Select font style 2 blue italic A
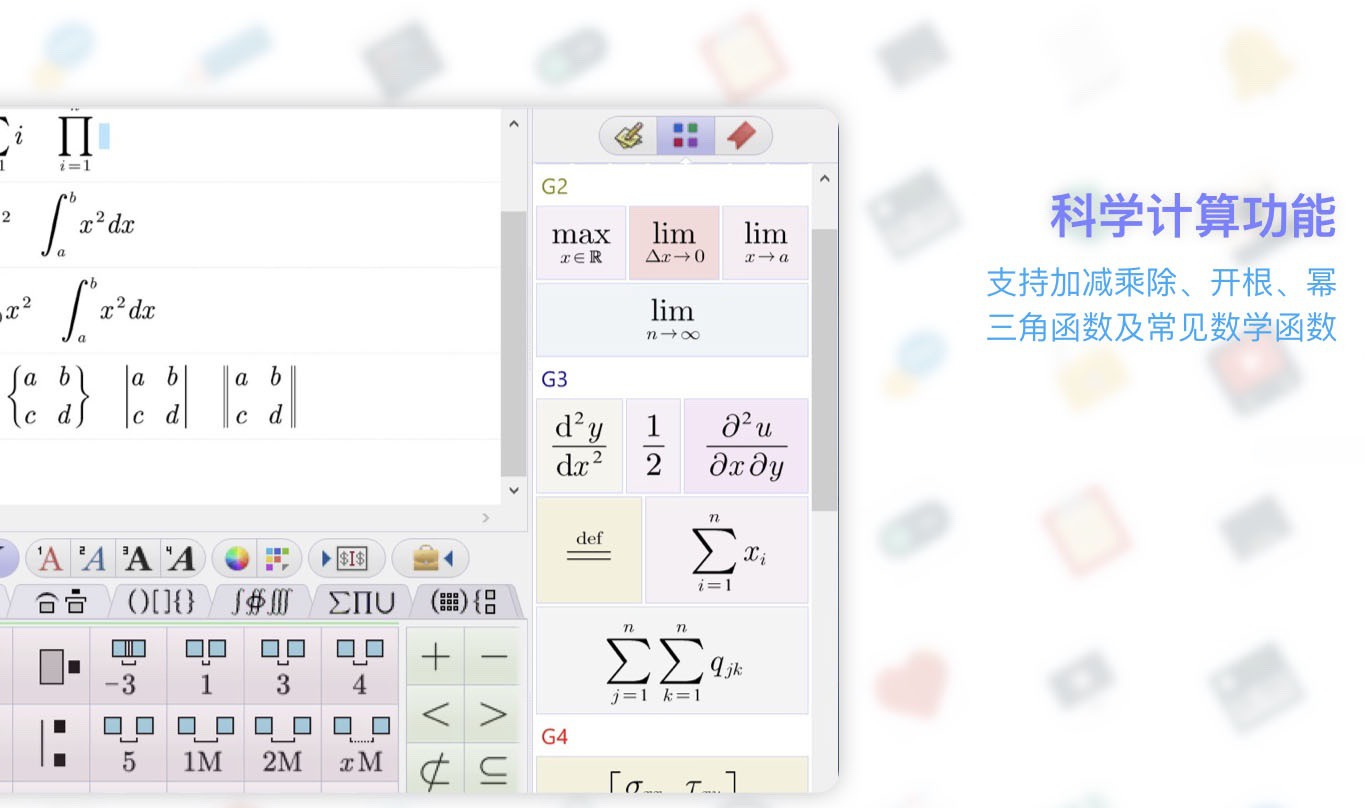The height and width of the screenshot is (808, 1365). 92,559
